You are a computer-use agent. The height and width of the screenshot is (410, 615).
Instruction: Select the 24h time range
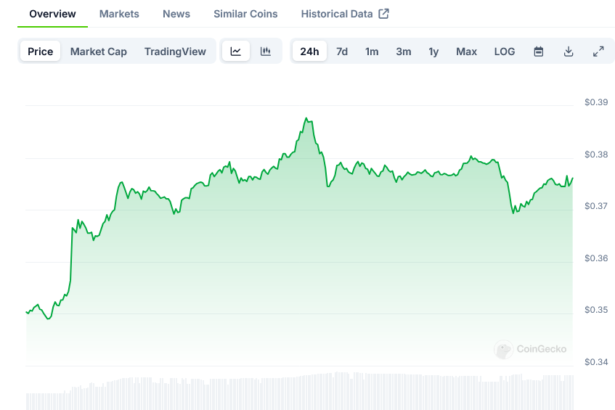[x=310, y=51]
